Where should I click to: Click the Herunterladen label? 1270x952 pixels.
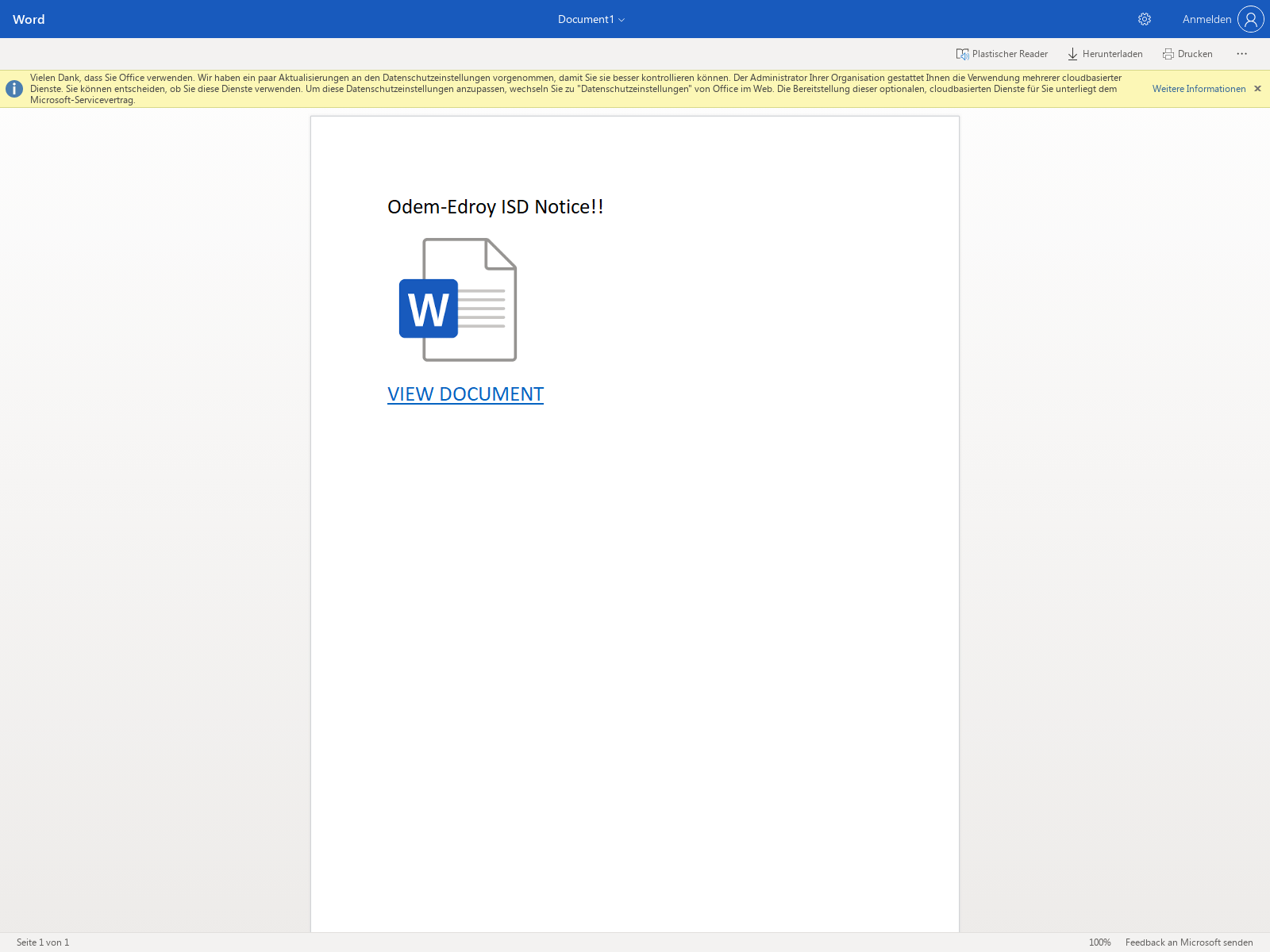1112,54
